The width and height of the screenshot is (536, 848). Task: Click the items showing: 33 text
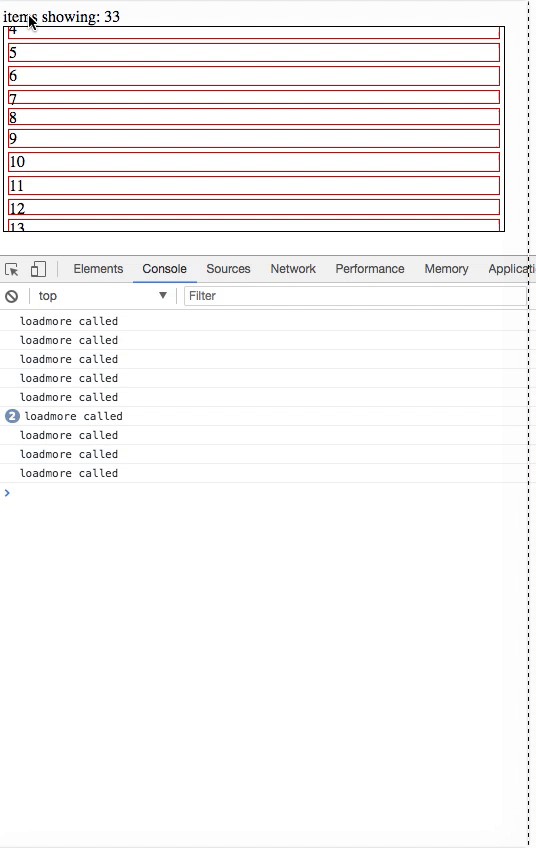62,17
